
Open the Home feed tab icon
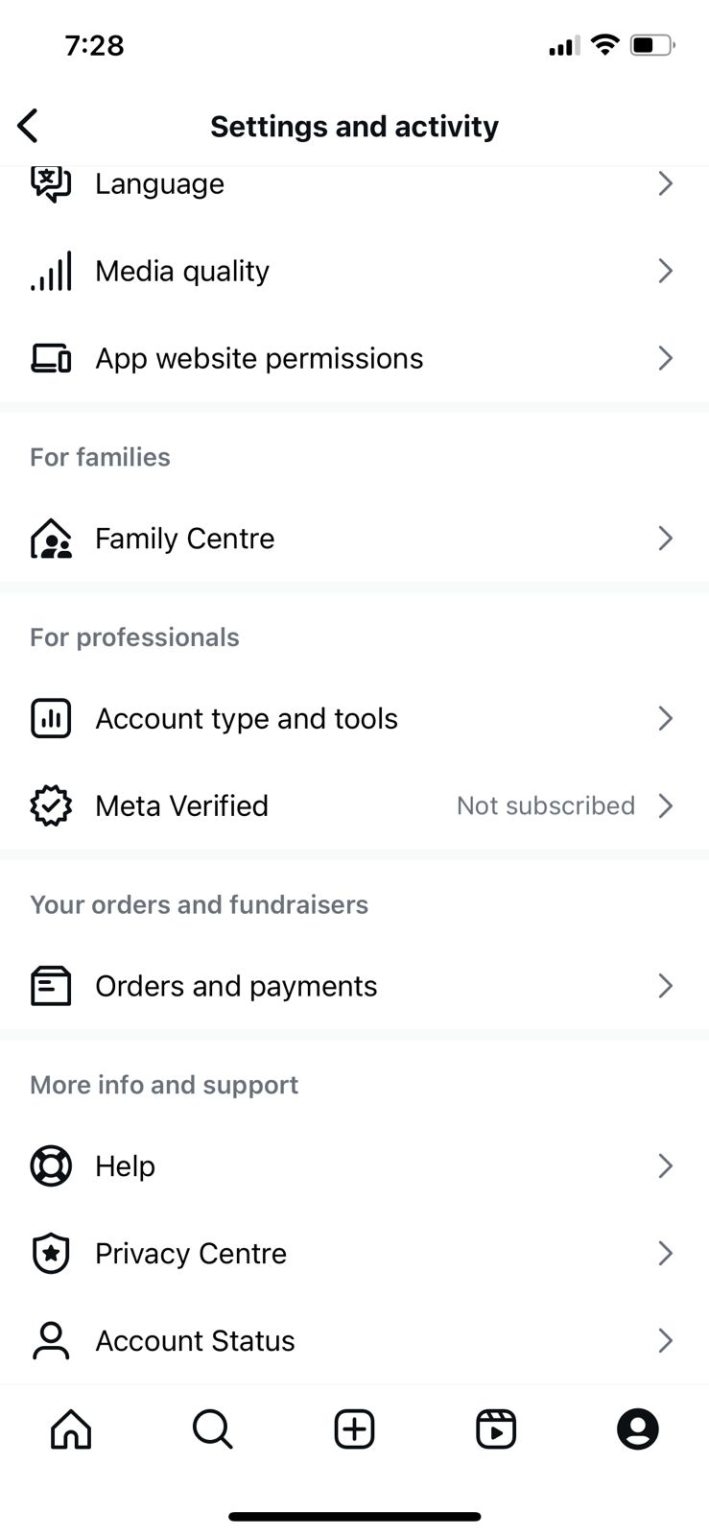(70, 1429)
